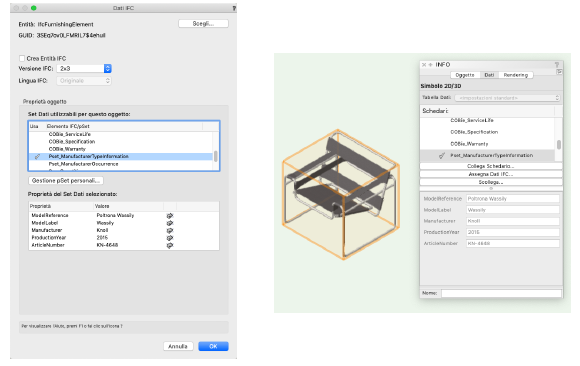
Task: Click the help question mark in the INFO palette
Action: (x=557, y=64)
